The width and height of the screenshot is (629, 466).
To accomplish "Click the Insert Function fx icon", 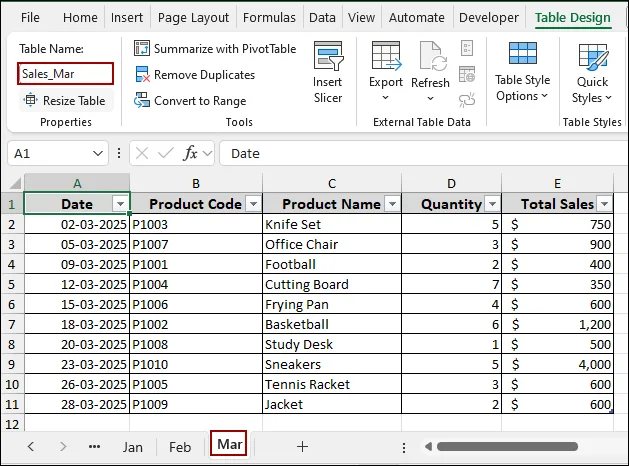I will 191,153.
